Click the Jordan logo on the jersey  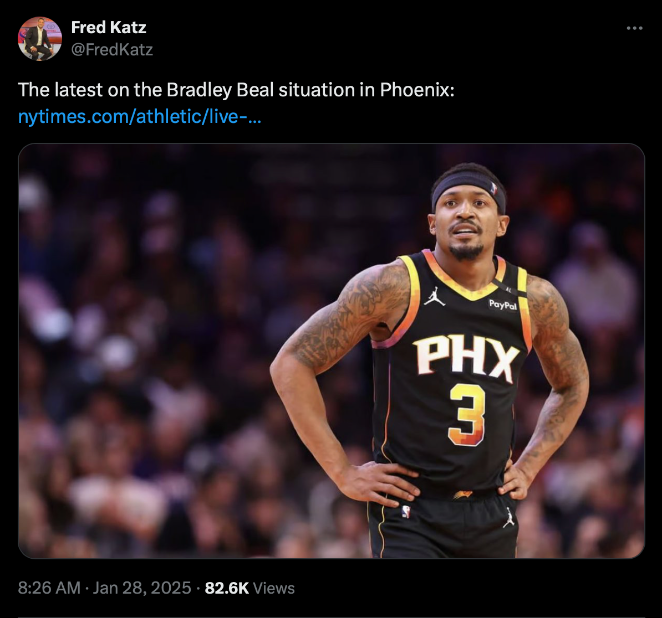[x=433, y=296]
